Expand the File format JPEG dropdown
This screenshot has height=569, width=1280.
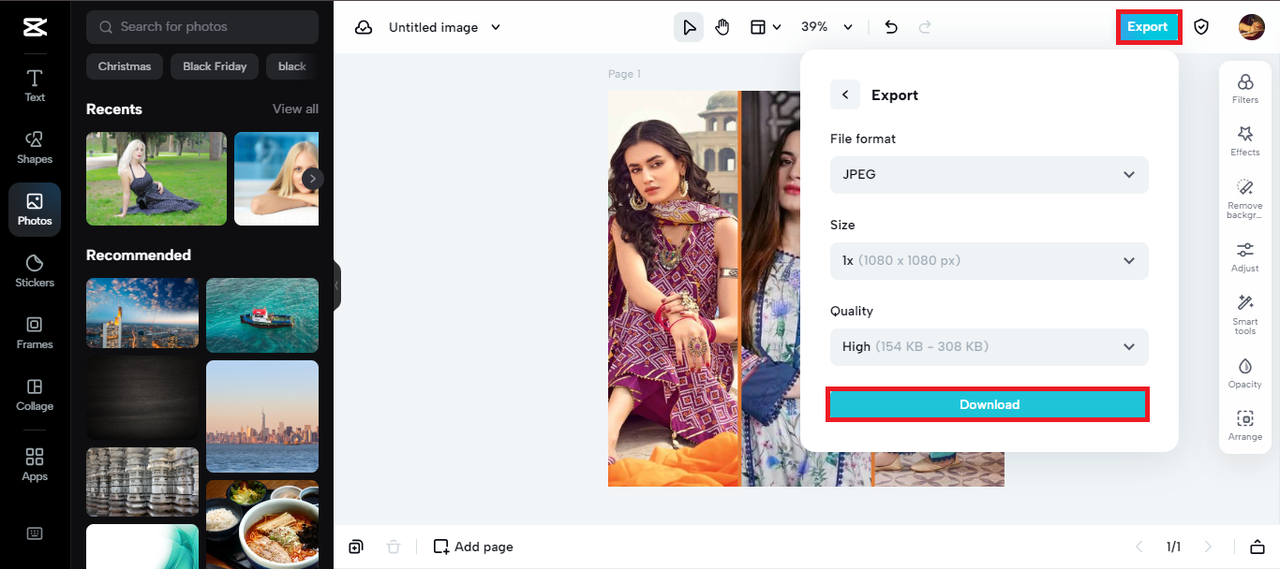(x=989, y=174)
